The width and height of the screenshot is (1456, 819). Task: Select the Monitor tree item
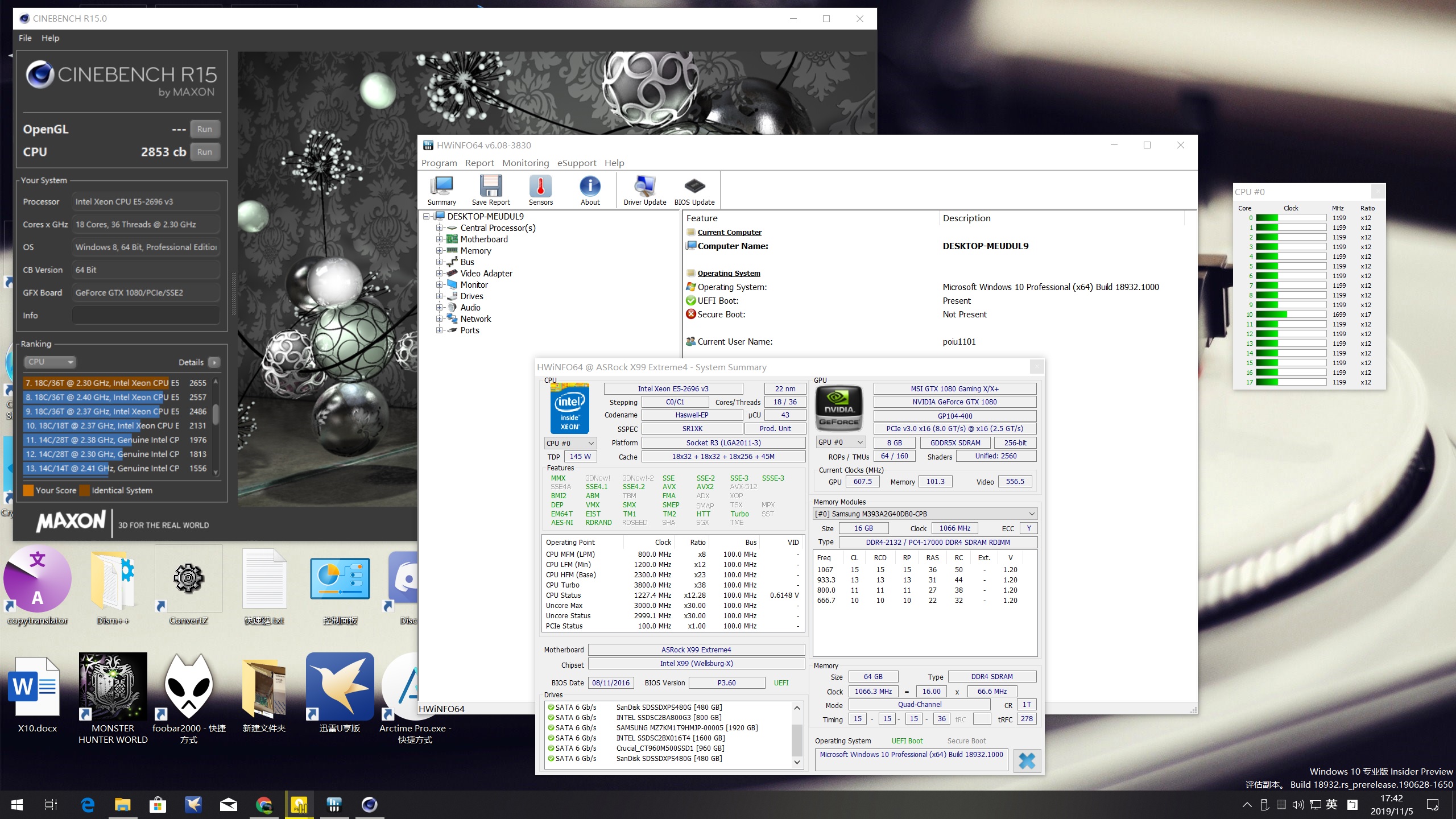474,285
